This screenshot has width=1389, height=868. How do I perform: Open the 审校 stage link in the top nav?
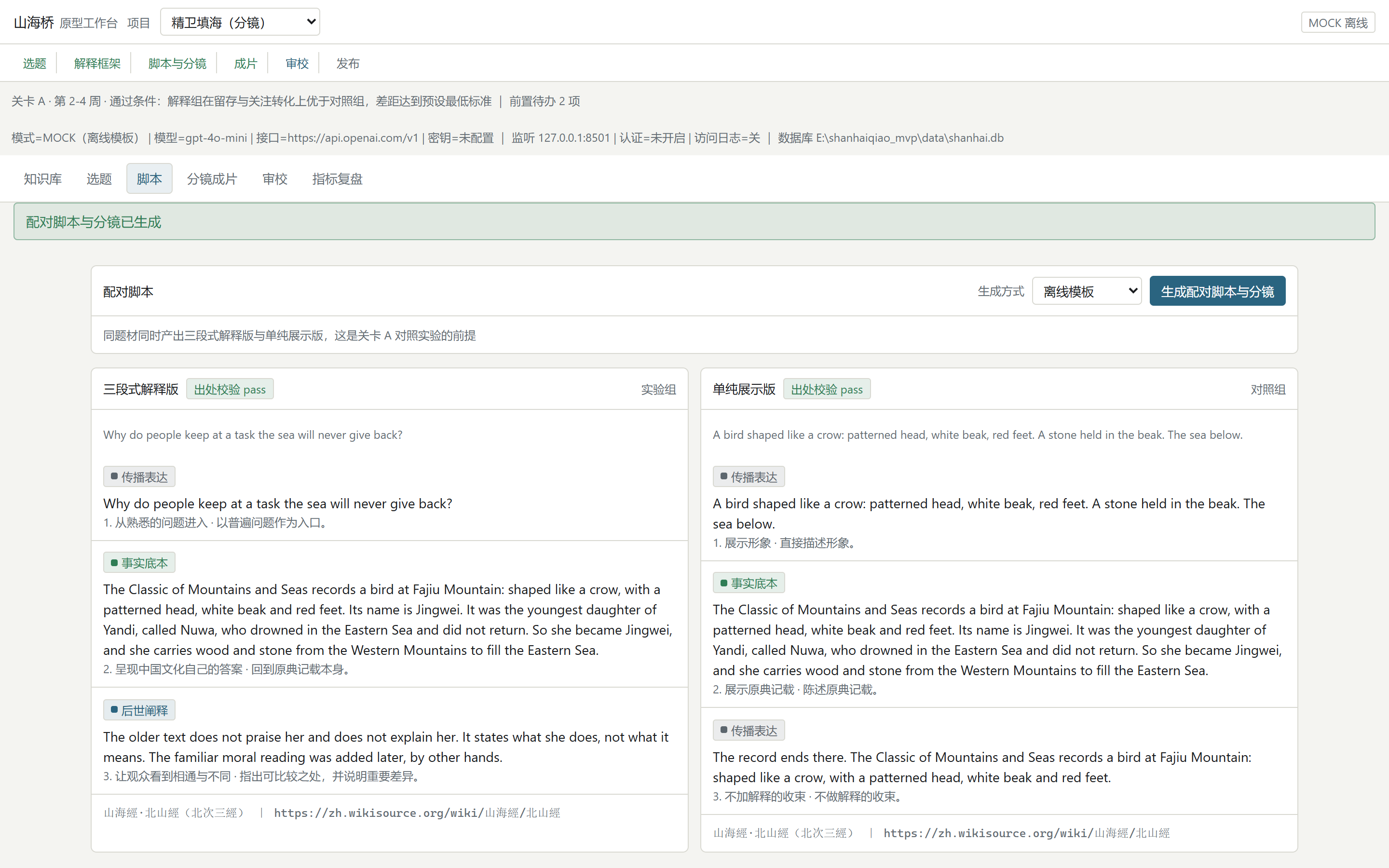297,63
